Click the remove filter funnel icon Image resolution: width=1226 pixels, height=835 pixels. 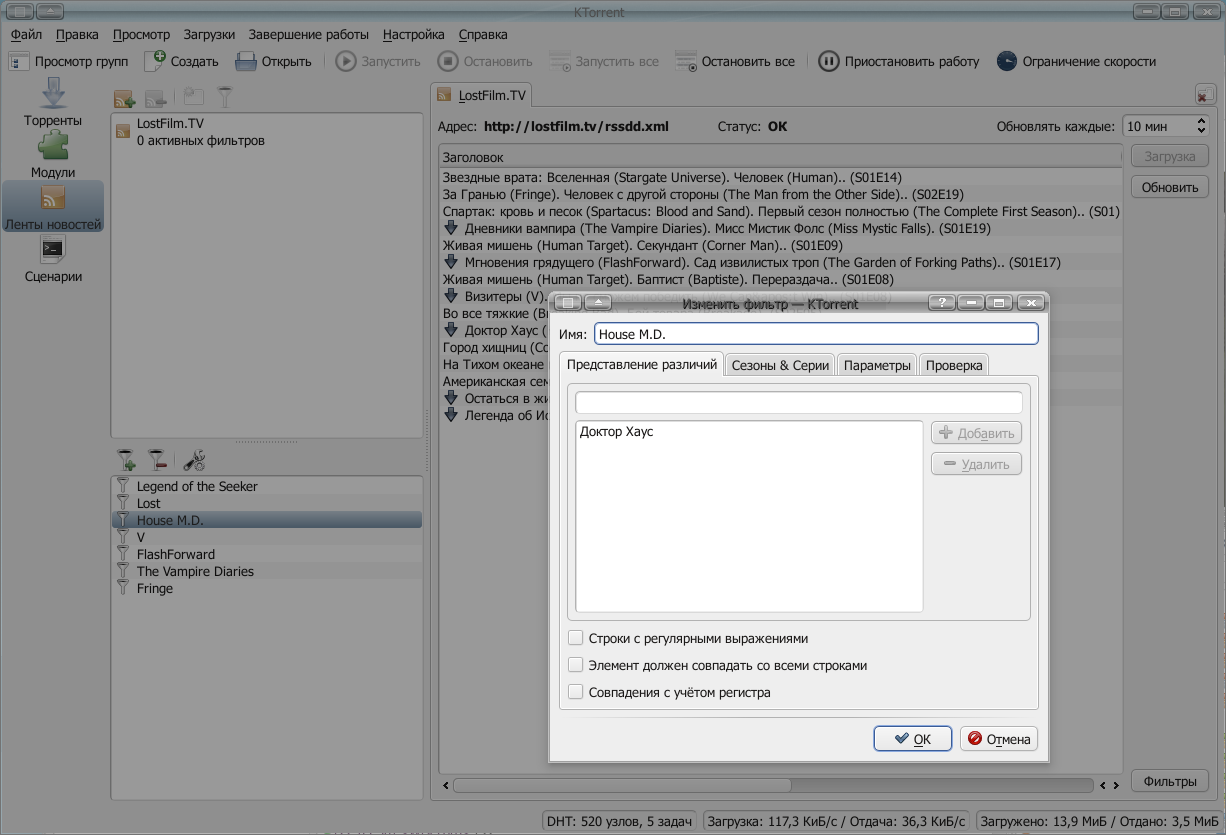[157, 460]
